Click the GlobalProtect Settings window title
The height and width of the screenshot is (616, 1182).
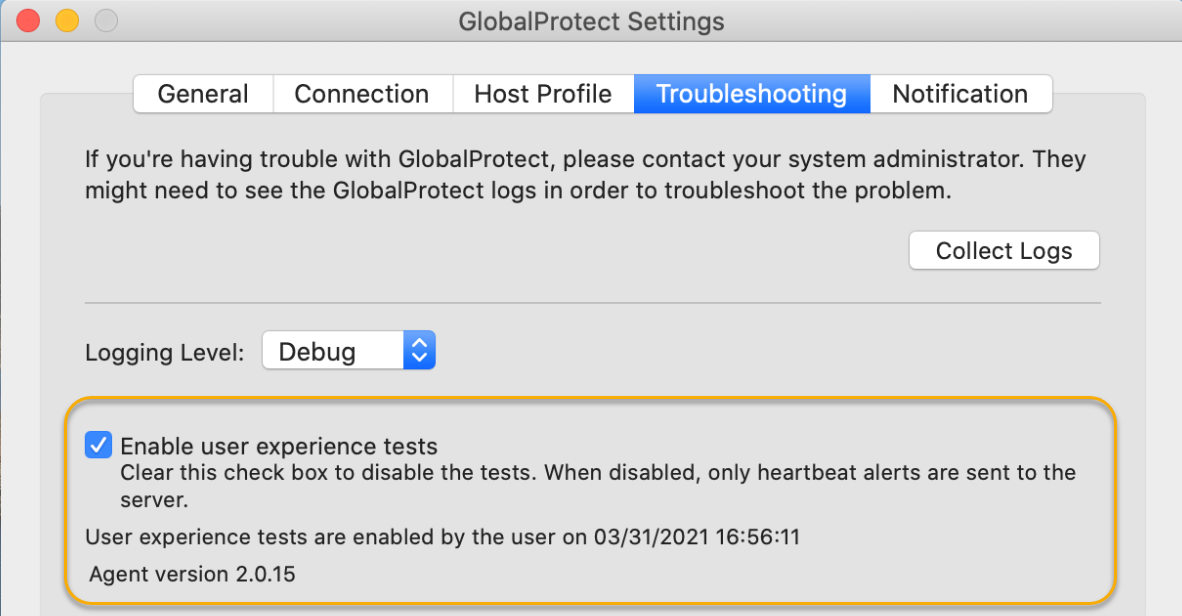click(591, 21)
